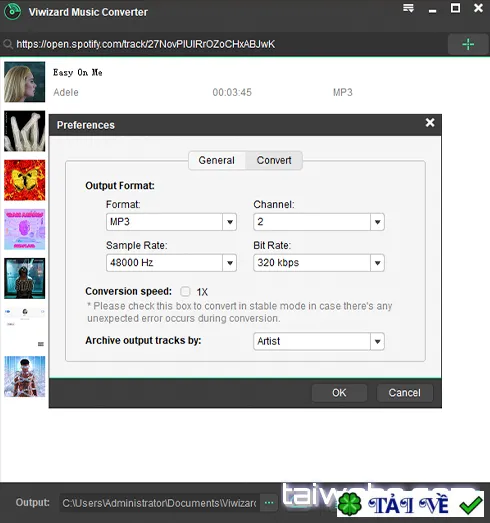The width and height of the screenshot is (490, 523).
Task: Select the red butterfly album thumbnail
Action: coord(24,180)
